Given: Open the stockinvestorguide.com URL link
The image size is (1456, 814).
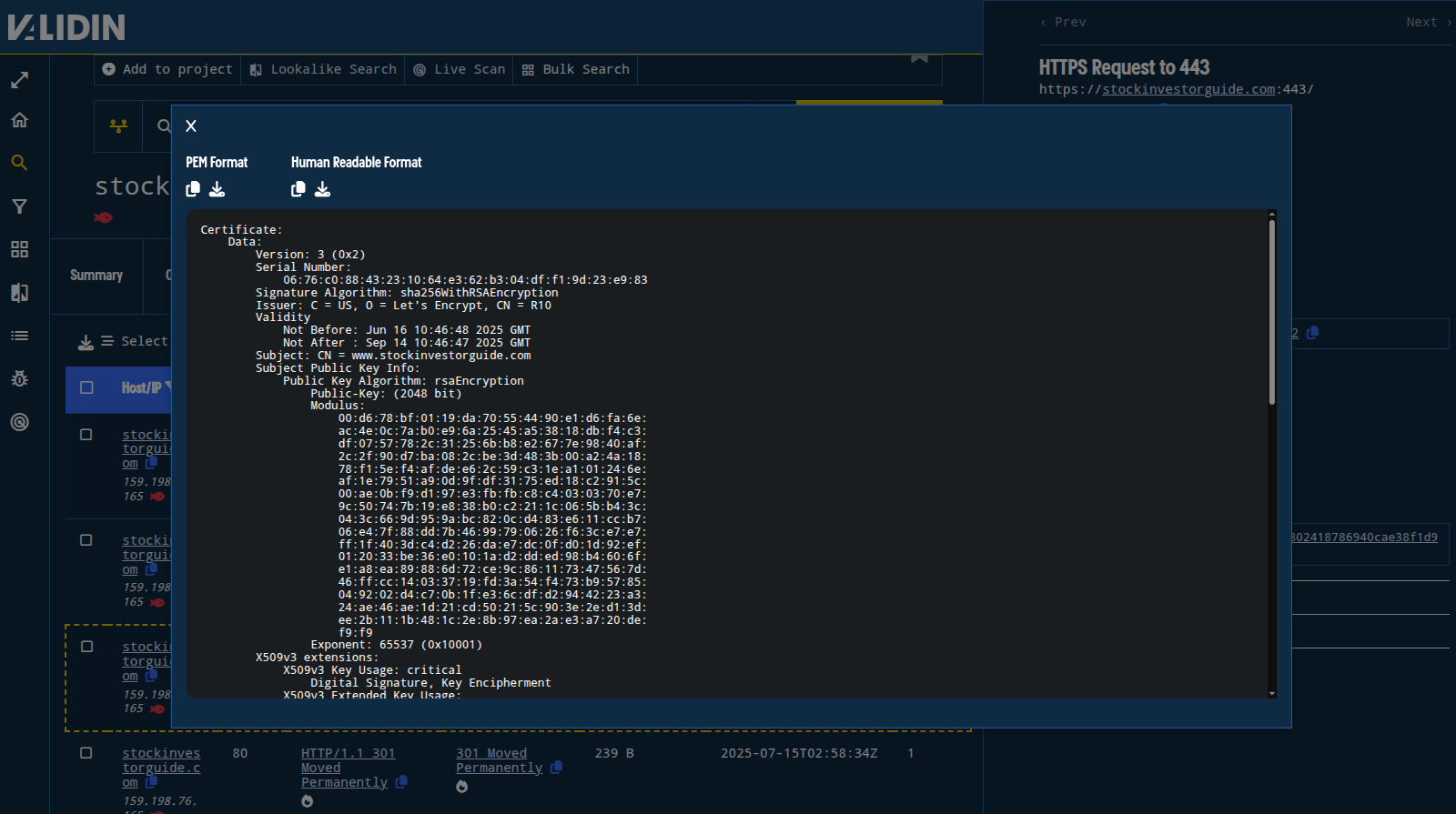Looking at the screenshot, I should tap(1188, 89).
